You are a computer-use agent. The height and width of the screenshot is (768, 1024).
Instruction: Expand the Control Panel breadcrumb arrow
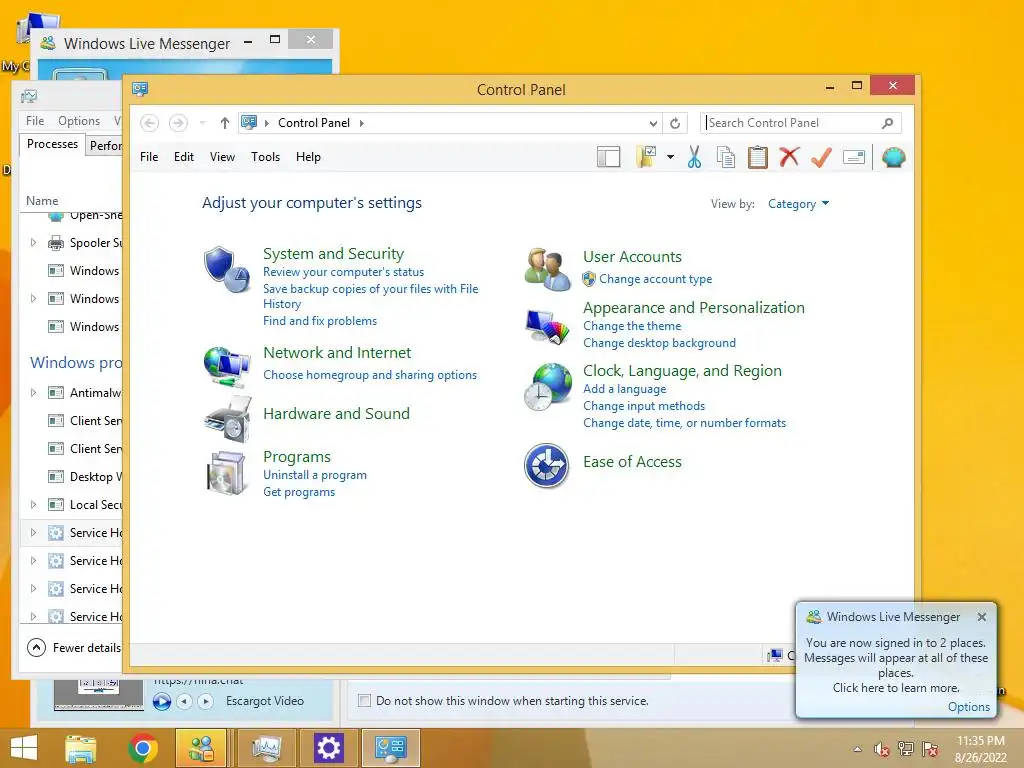(x=362, y=123)
